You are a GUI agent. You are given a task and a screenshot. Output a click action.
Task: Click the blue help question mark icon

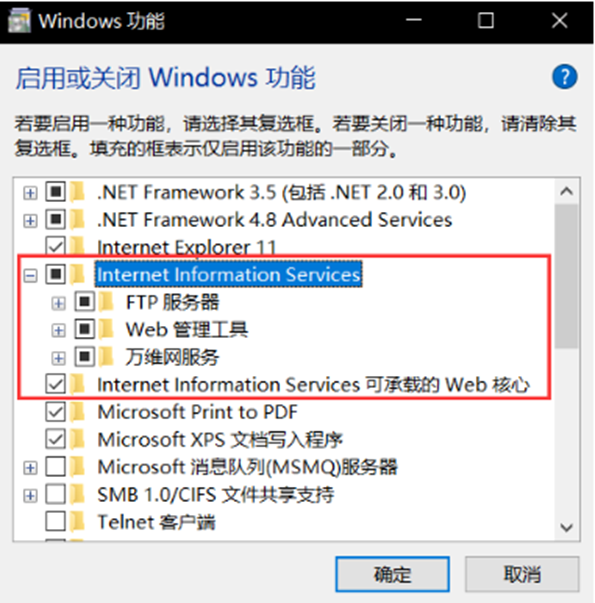pyautogui.click(x=564, y=77)
